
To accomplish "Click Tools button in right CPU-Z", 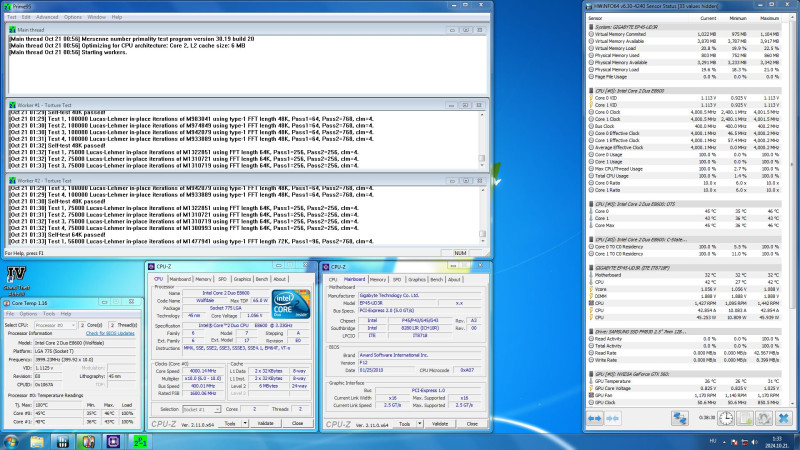I will pyautogui.click(x=405, y=424).
